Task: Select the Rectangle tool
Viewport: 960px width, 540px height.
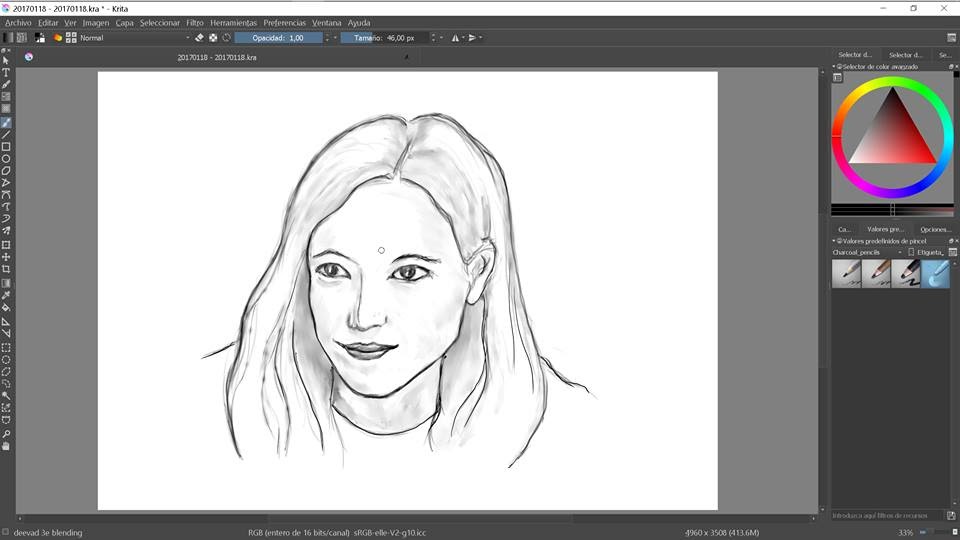Action: coord(6,147)
